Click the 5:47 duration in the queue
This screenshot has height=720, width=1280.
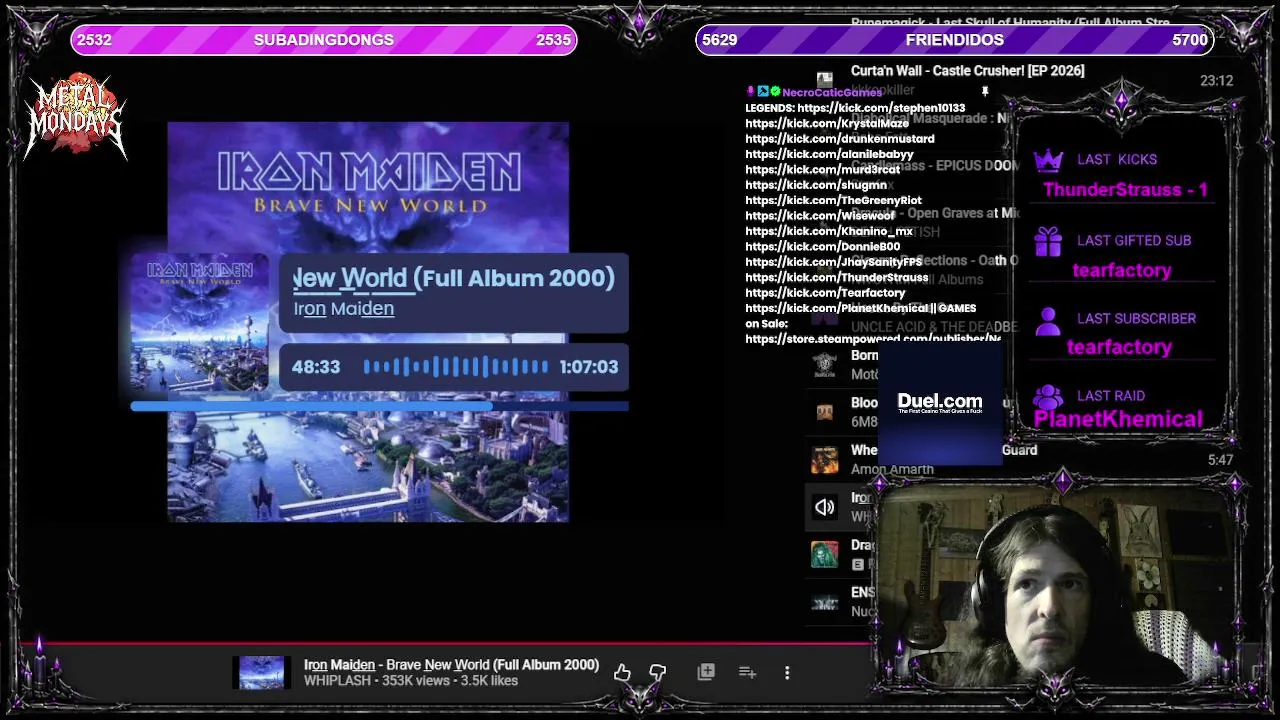tap(1220, 461)
